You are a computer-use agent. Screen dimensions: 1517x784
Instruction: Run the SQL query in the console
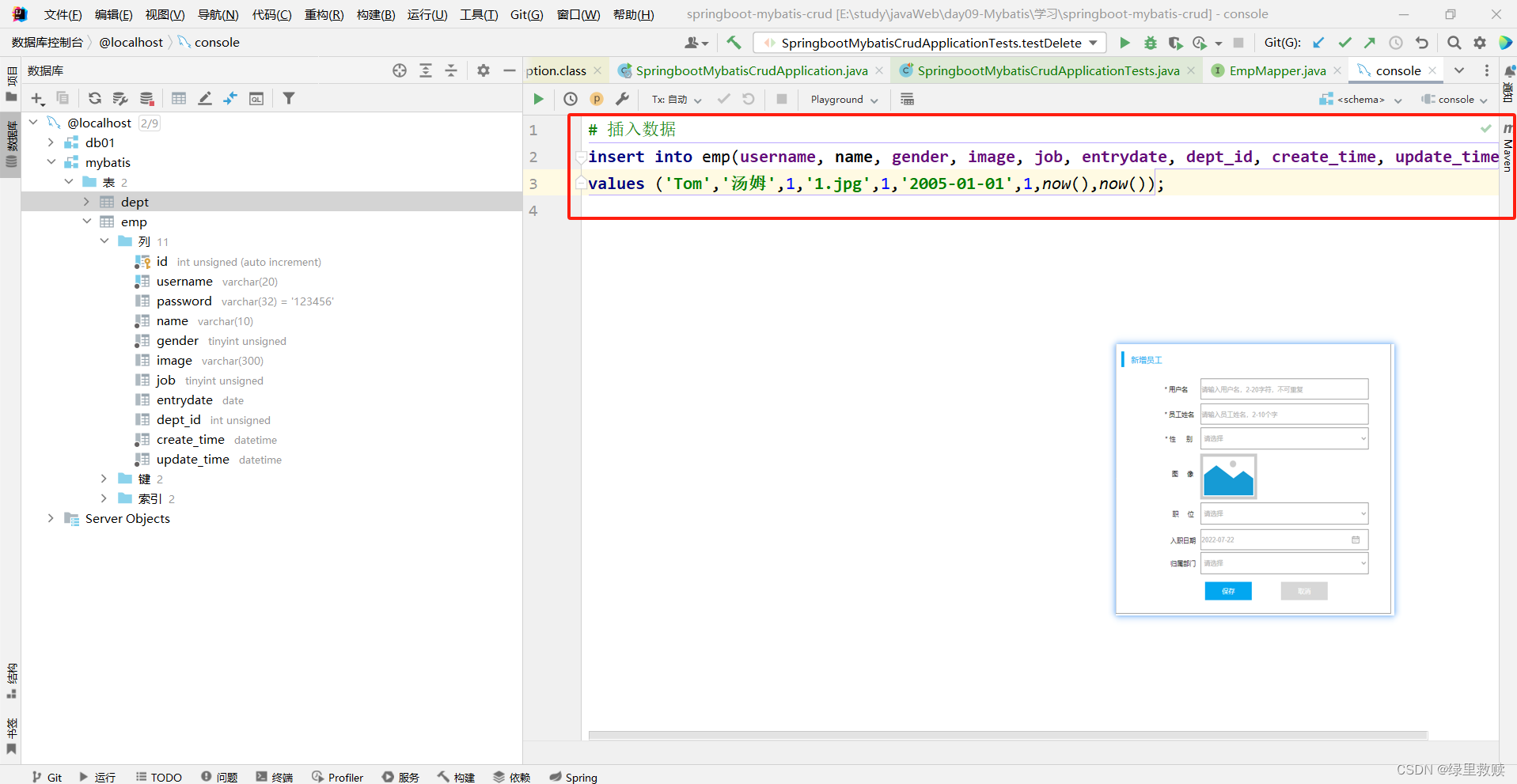(539, 99)
